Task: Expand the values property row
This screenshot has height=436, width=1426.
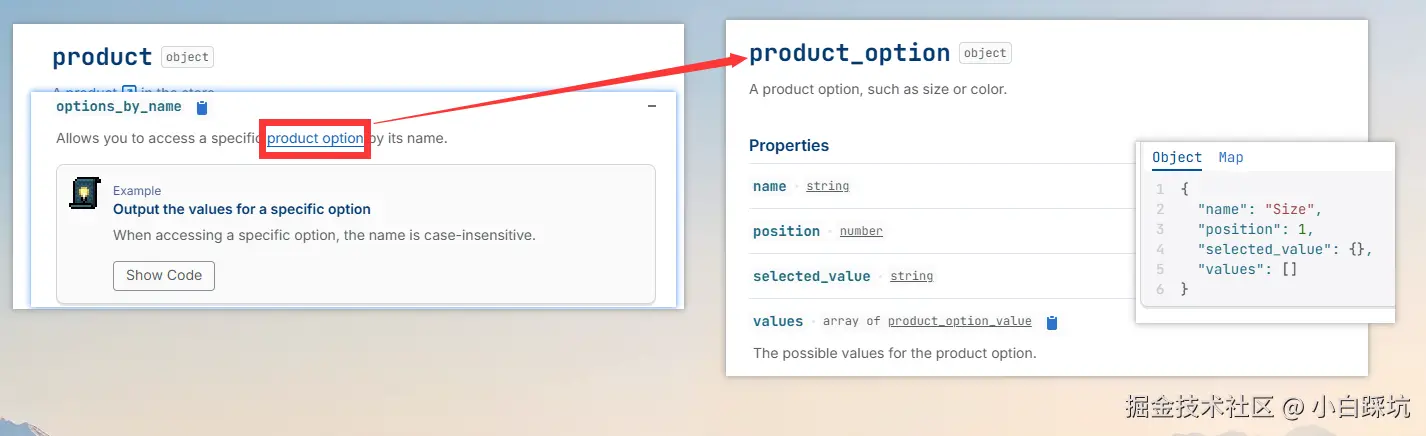Action: (778, 321)
